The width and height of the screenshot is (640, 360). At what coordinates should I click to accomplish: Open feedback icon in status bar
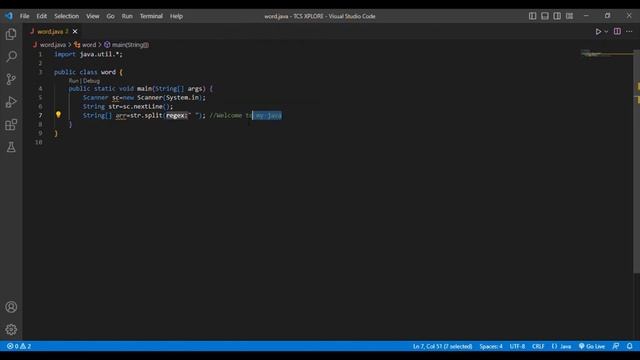(616, 346)
